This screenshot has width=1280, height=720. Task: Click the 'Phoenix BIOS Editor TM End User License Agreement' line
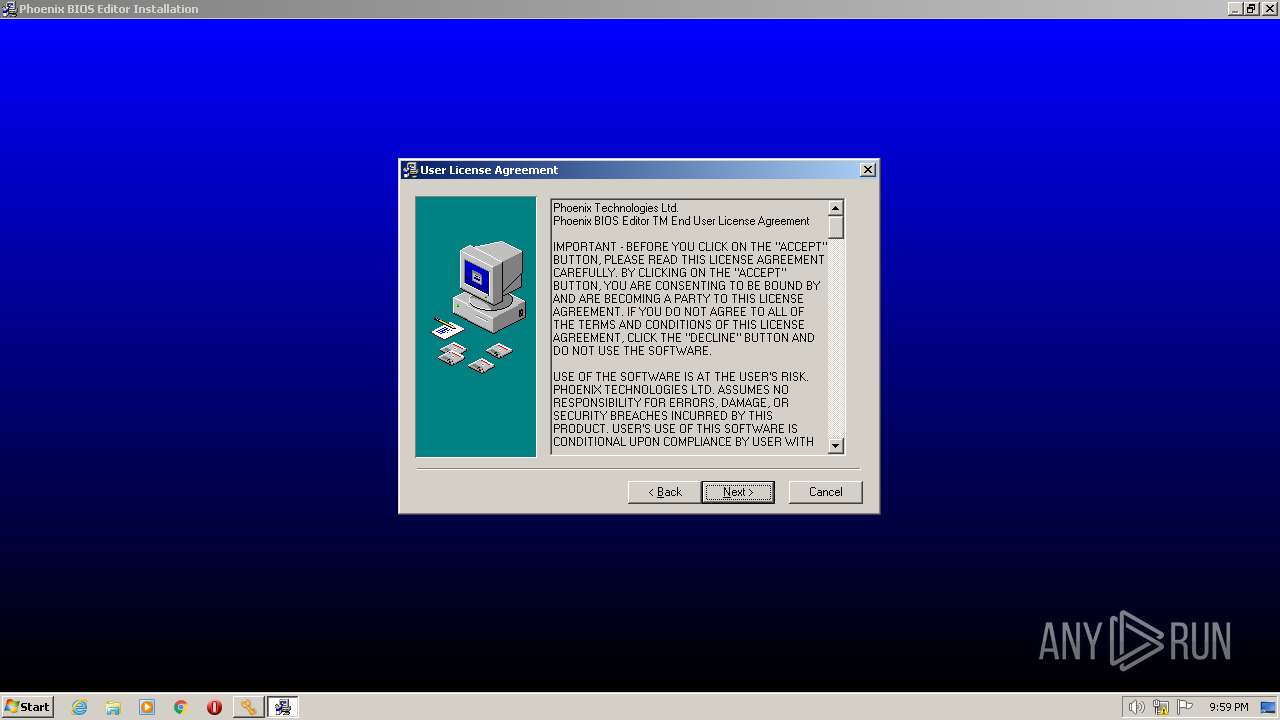tap(681, 221)
